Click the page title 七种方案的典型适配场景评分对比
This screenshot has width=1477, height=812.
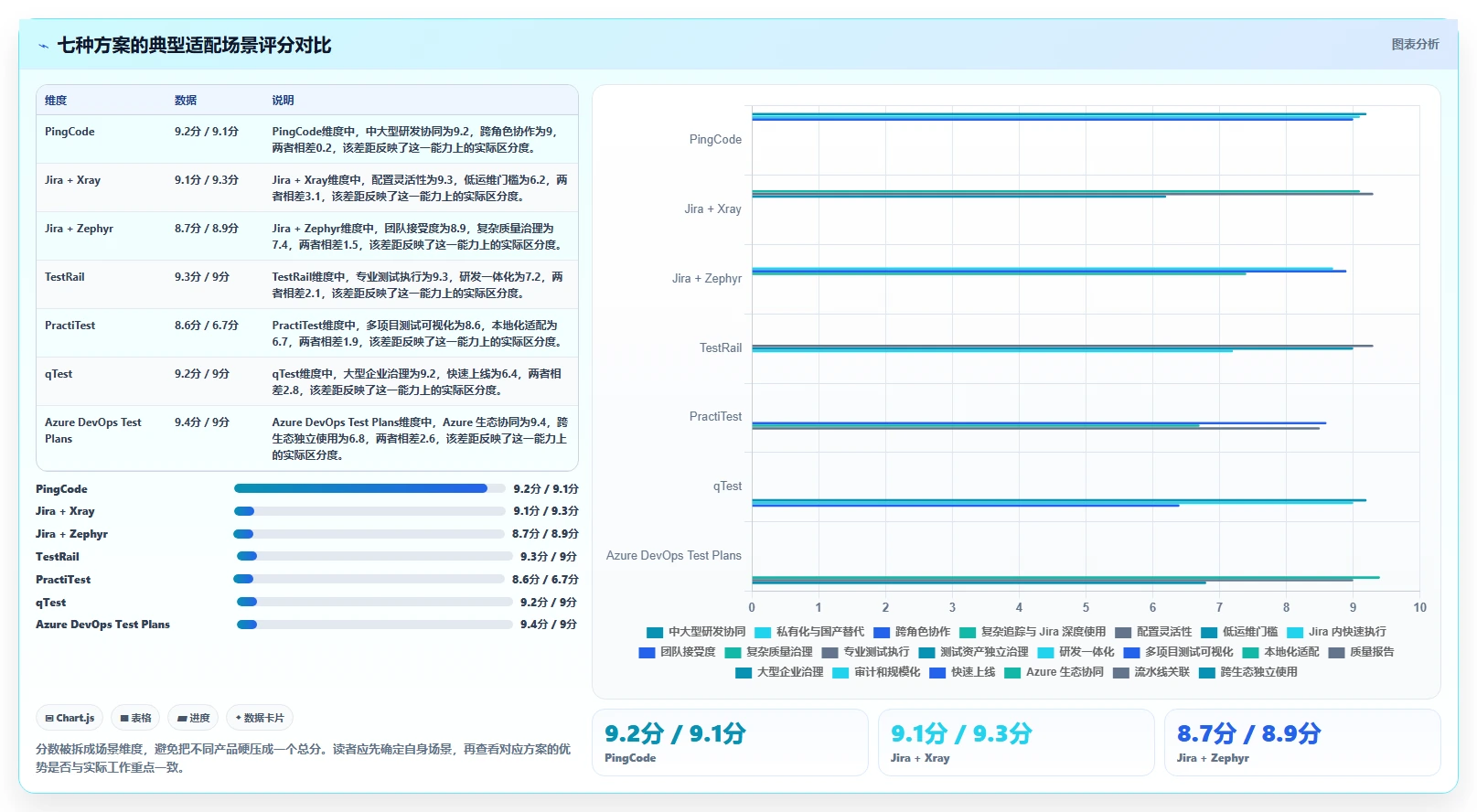(194, 45)
